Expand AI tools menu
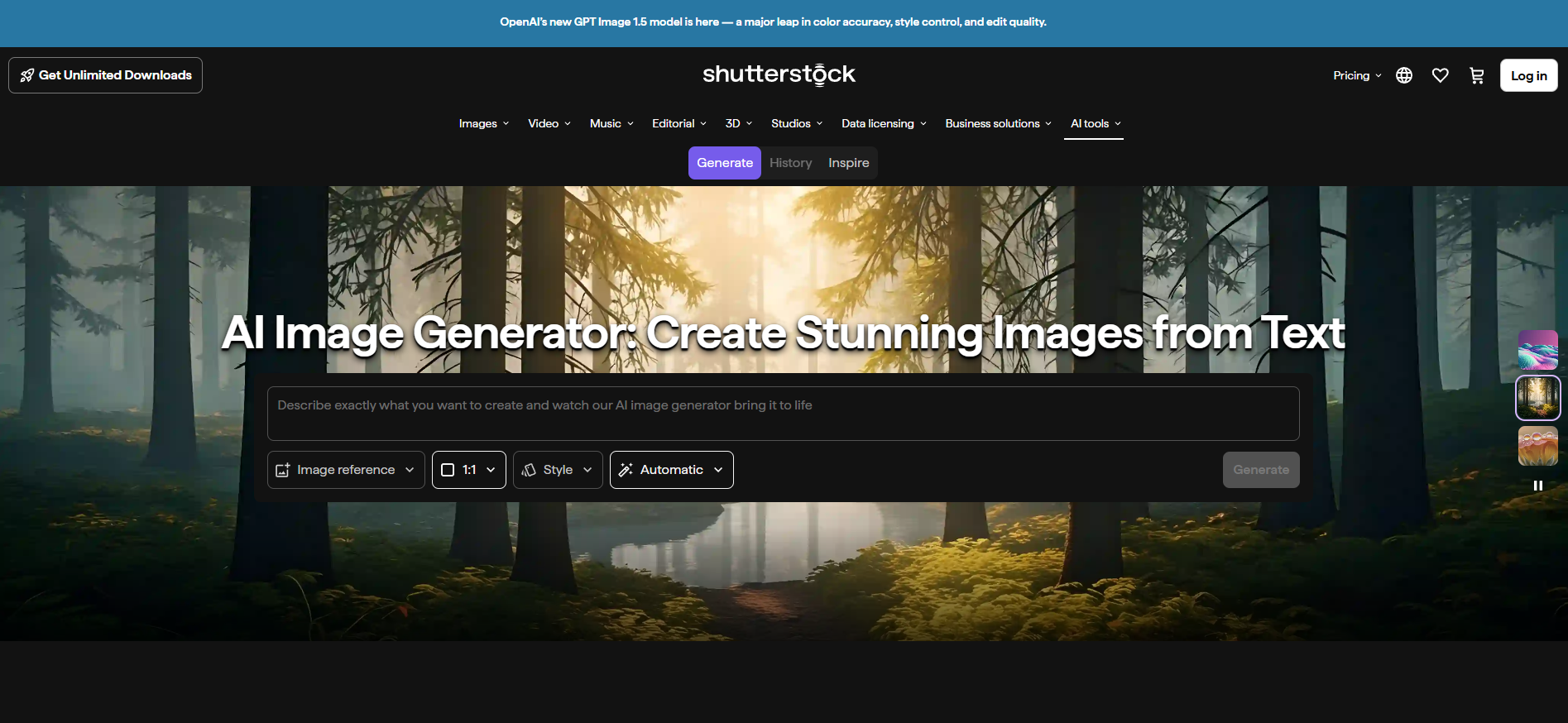Image resolution: width=1568 pixels, height=723 pixels. coord(1094,123)
